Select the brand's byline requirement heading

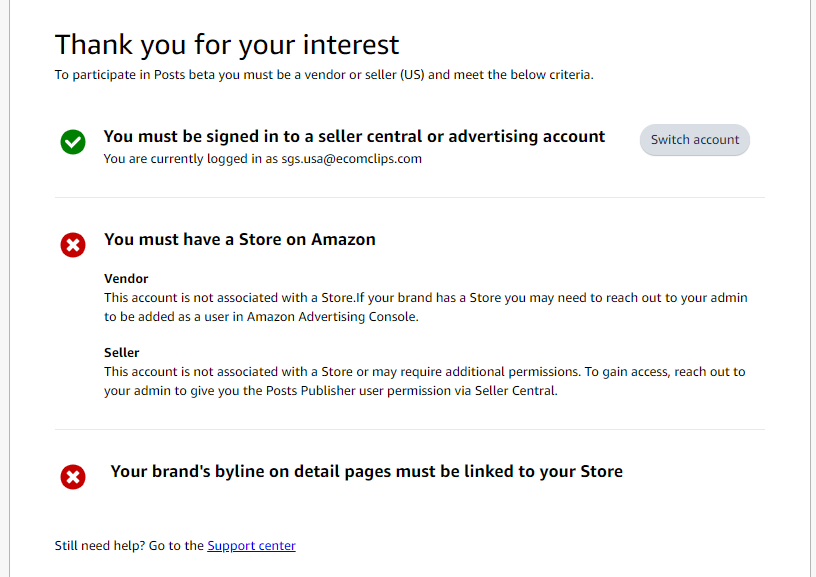[x=366, y=471]
